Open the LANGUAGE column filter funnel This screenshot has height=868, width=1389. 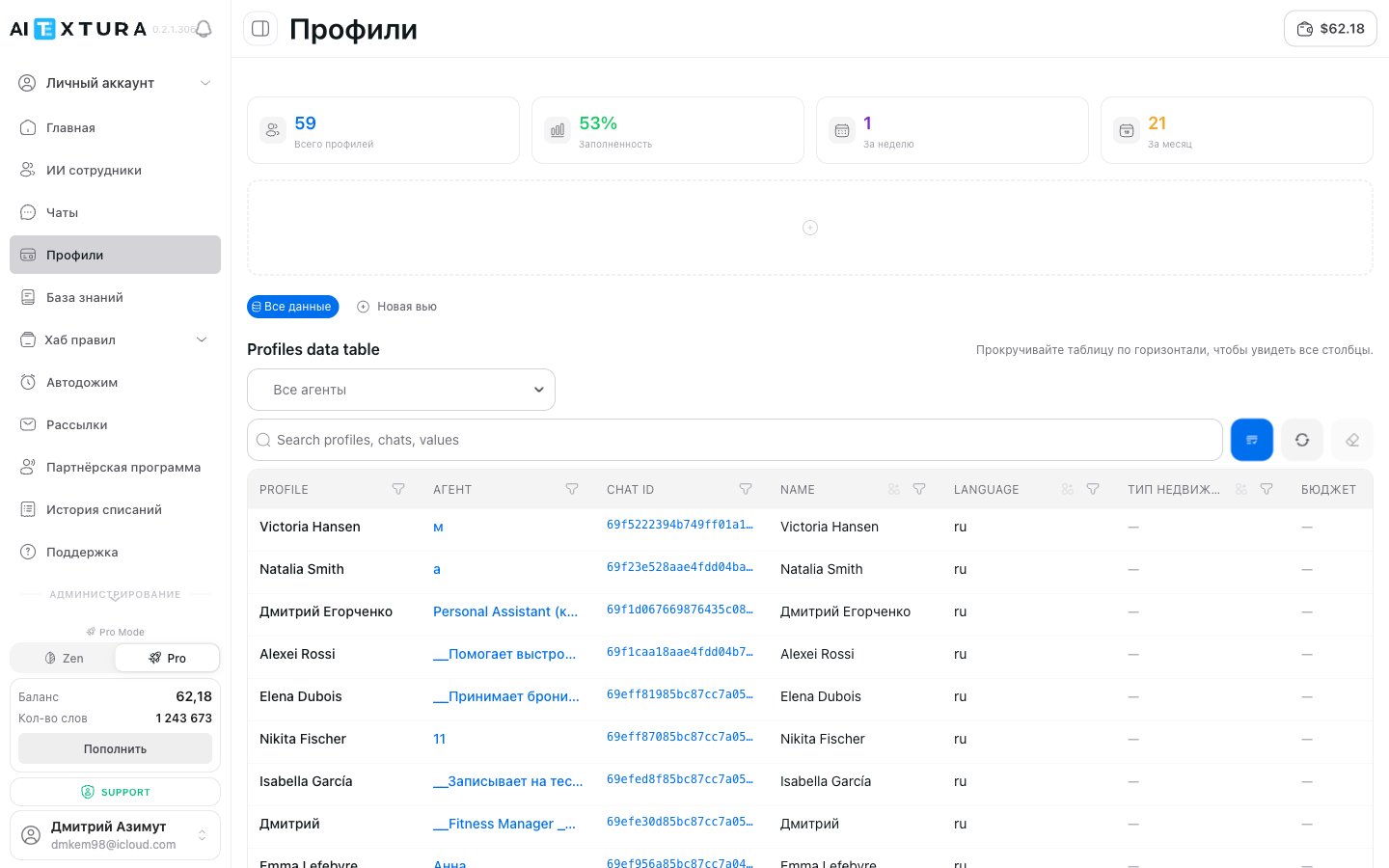point(1093,489)
